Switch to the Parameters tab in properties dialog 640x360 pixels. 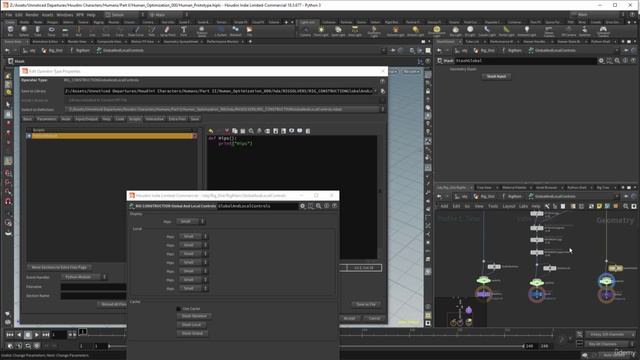(x=47, y=119)
